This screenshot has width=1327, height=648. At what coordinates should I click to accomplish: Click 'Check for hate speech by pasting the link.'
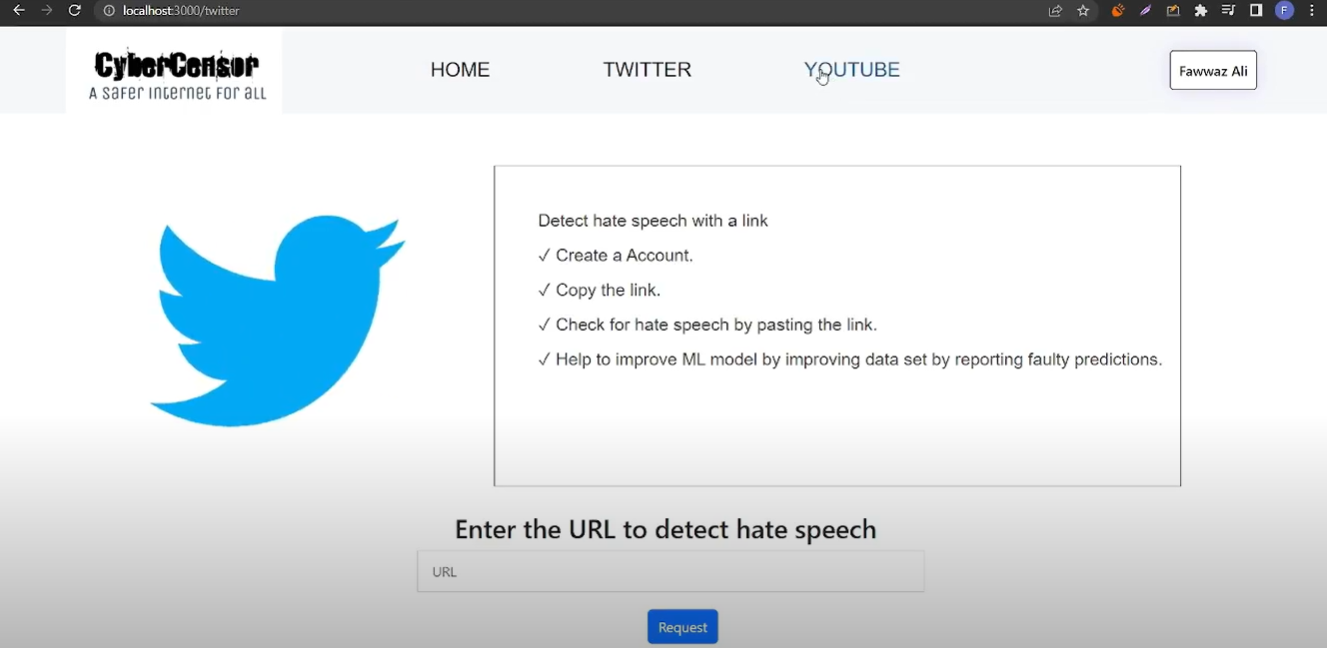tap(707, 325)
